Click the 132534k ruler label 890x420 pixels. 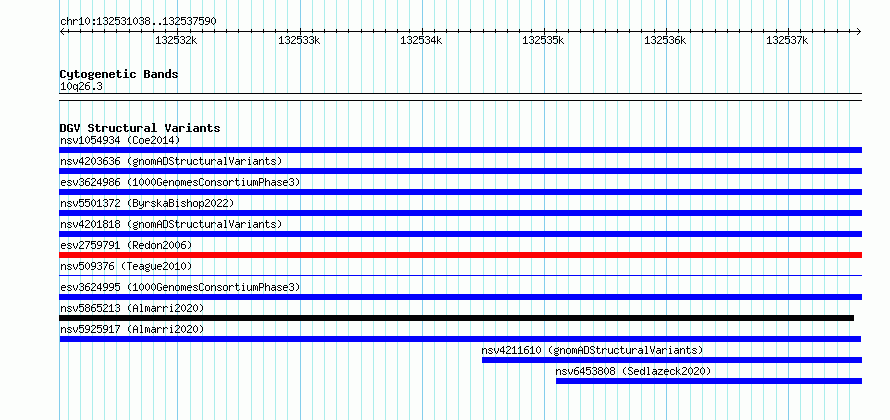coord(421,40)
